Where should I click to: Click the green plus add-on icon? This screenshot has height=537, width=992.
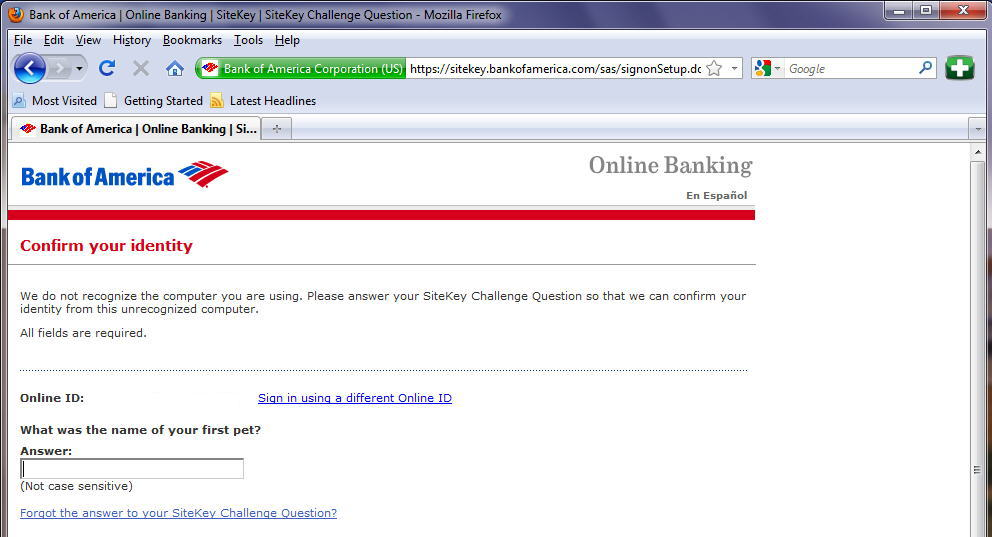pyautogui.click(x=960, y=68)
